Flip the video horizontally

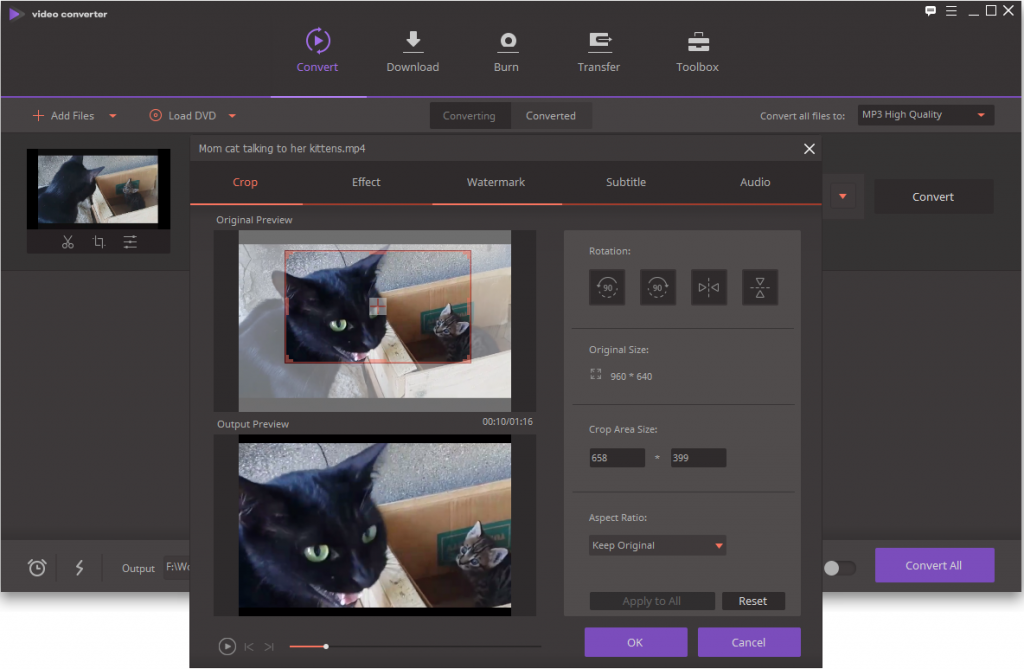click(x=709, y=288)
